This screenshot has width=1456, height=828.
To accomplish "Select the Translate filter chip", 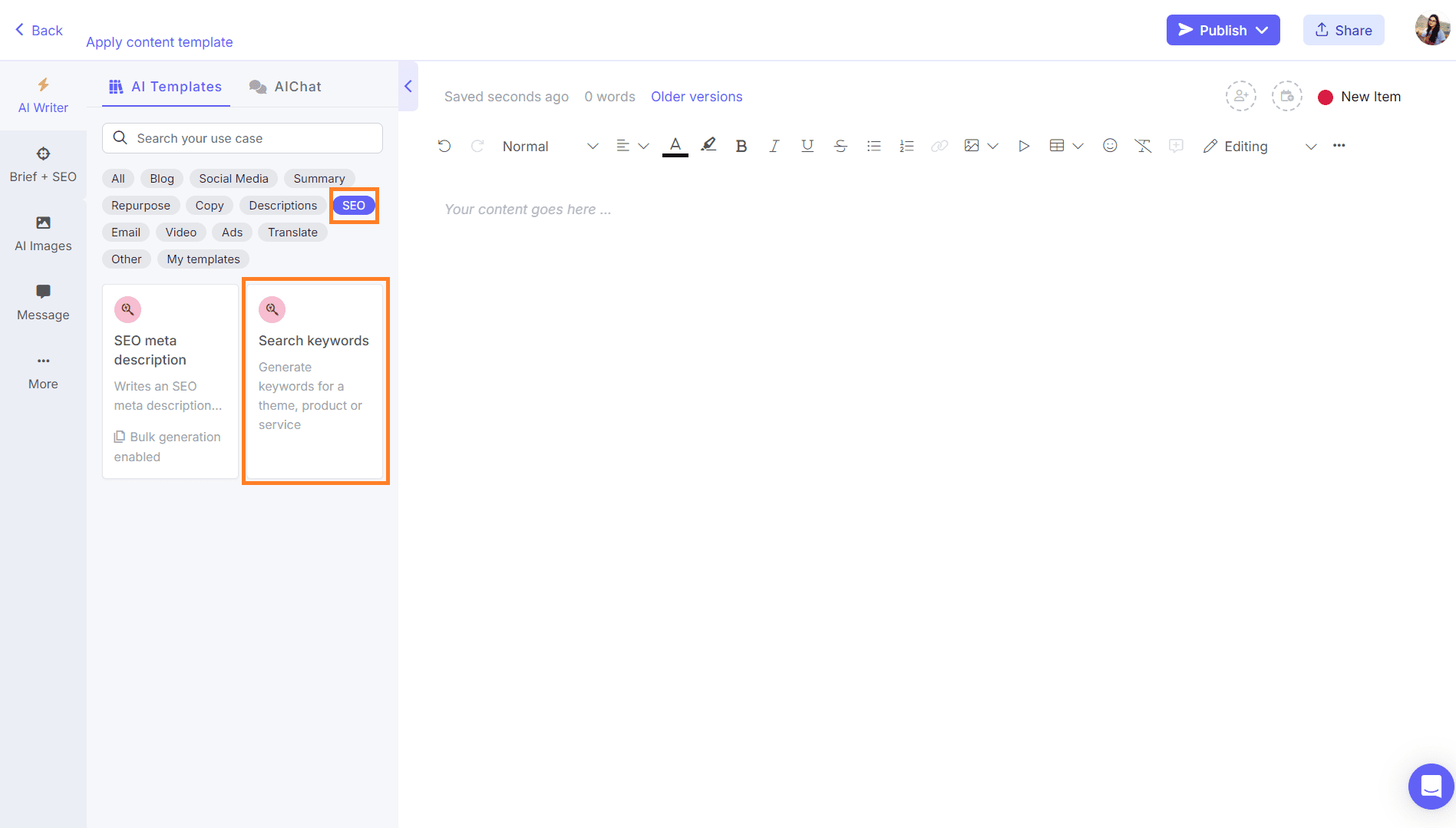I will click(292, 233).
